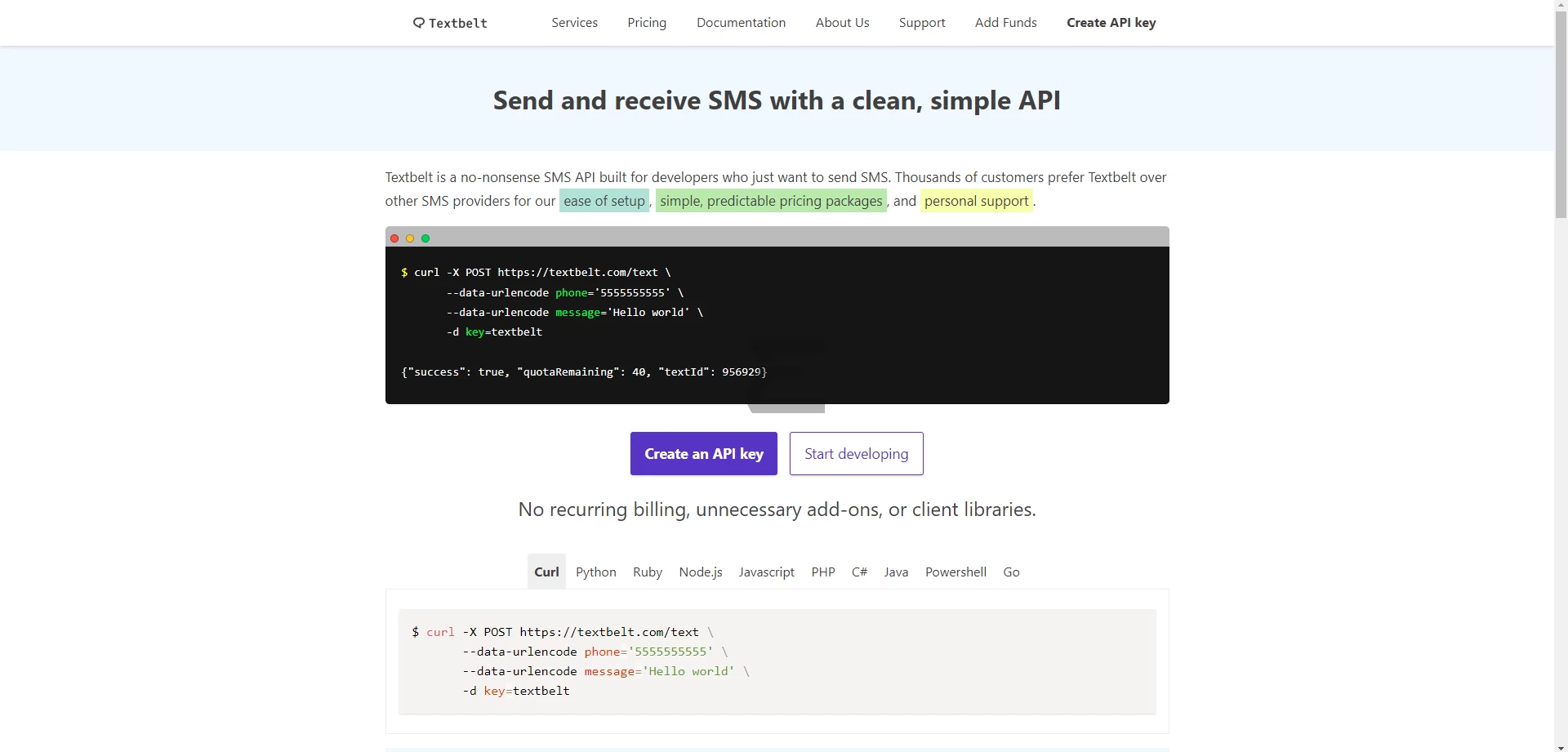Click the page vertical scrollbar thumb
Viewport: 1568px width, 752px height.
[x=1561, y=114]
